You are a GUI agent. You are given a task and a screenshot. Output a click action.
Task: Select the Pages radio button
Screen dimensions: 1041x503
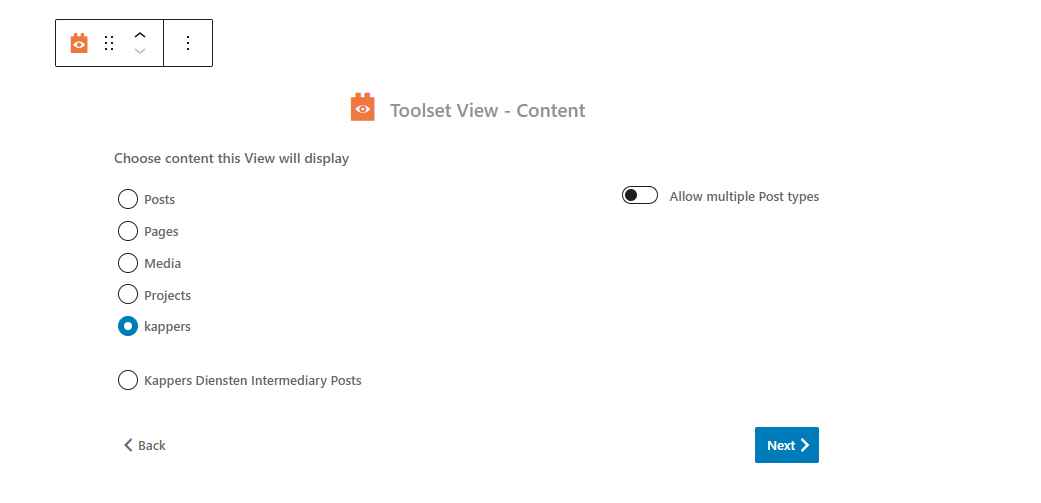[x=127, y=231]
